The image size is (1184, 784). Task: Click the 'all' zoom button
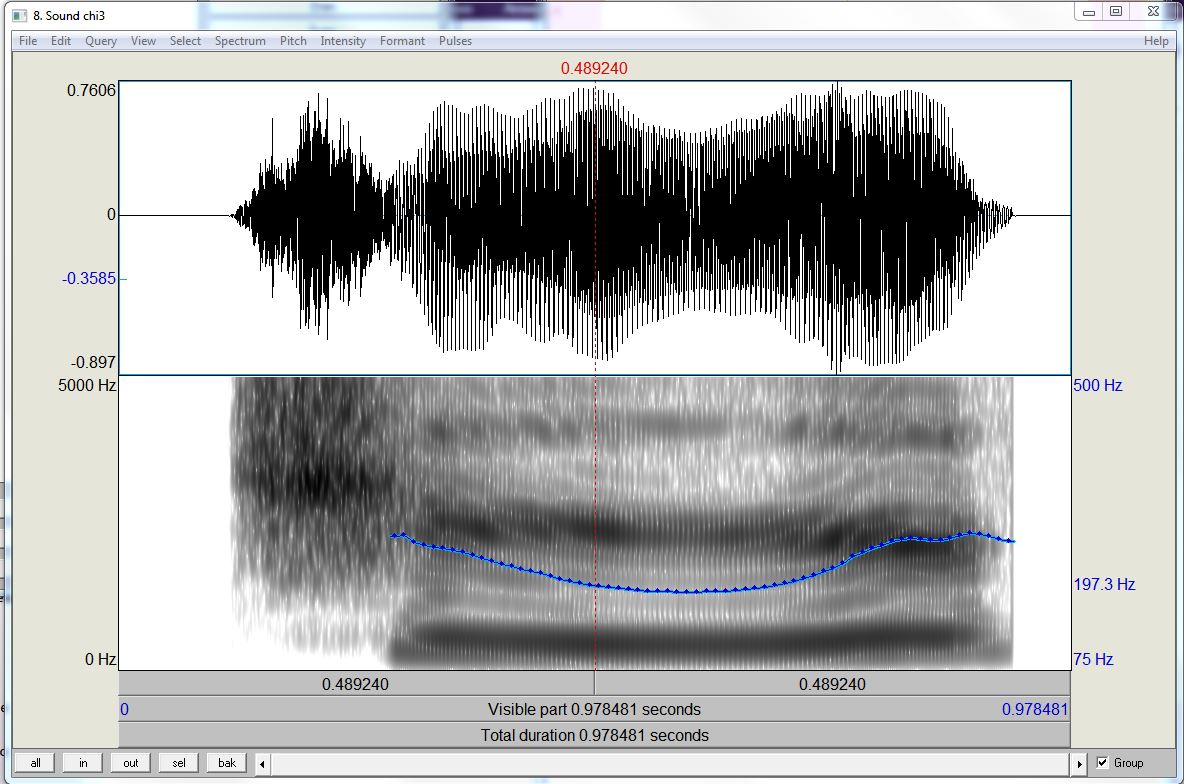point(35,763)
